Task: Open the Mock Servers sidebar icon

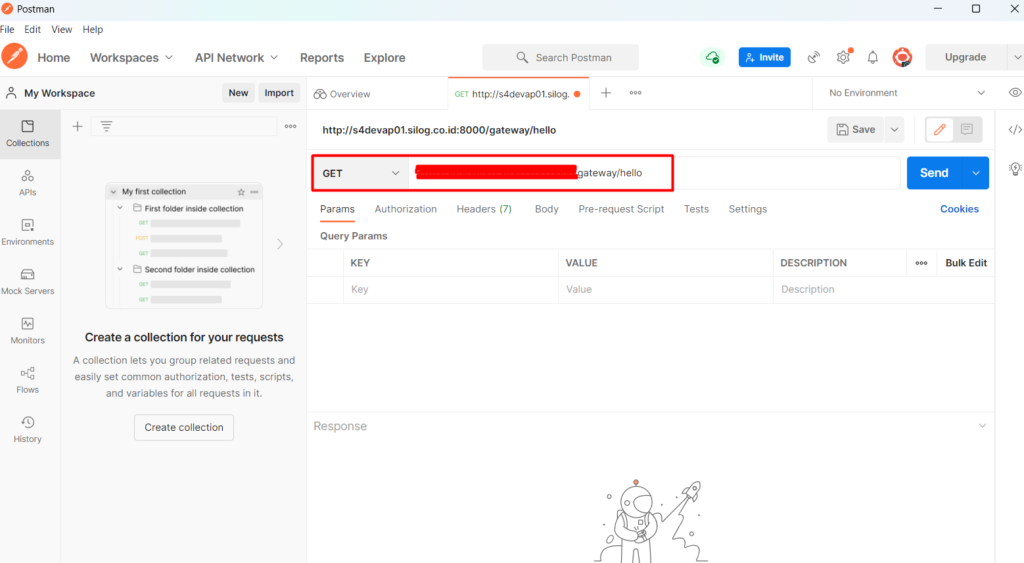Action: 27,281
